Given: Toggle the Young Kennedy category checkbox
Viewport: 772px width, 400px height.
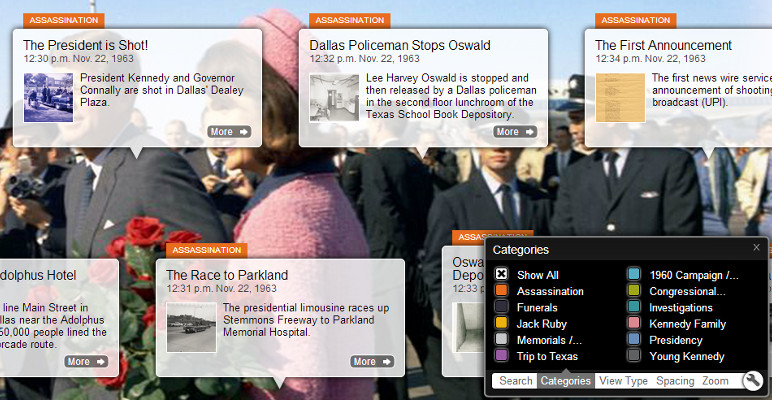Looking at the screenshot, I should coord(634,356).
